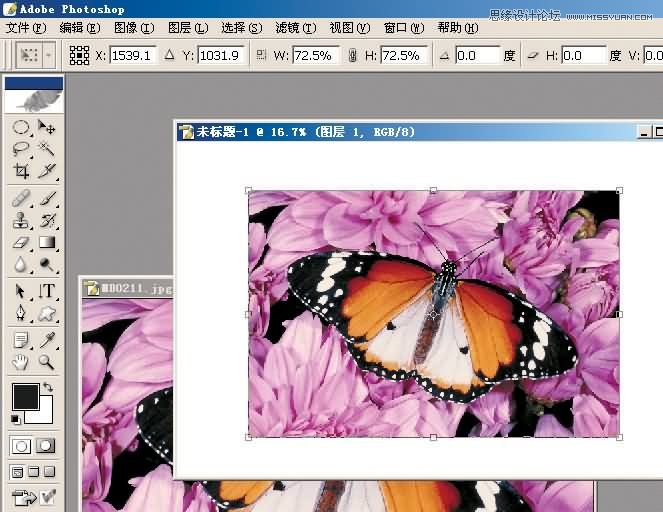
Task: Open the 文件(F) menu
Action: click(26, 28)
